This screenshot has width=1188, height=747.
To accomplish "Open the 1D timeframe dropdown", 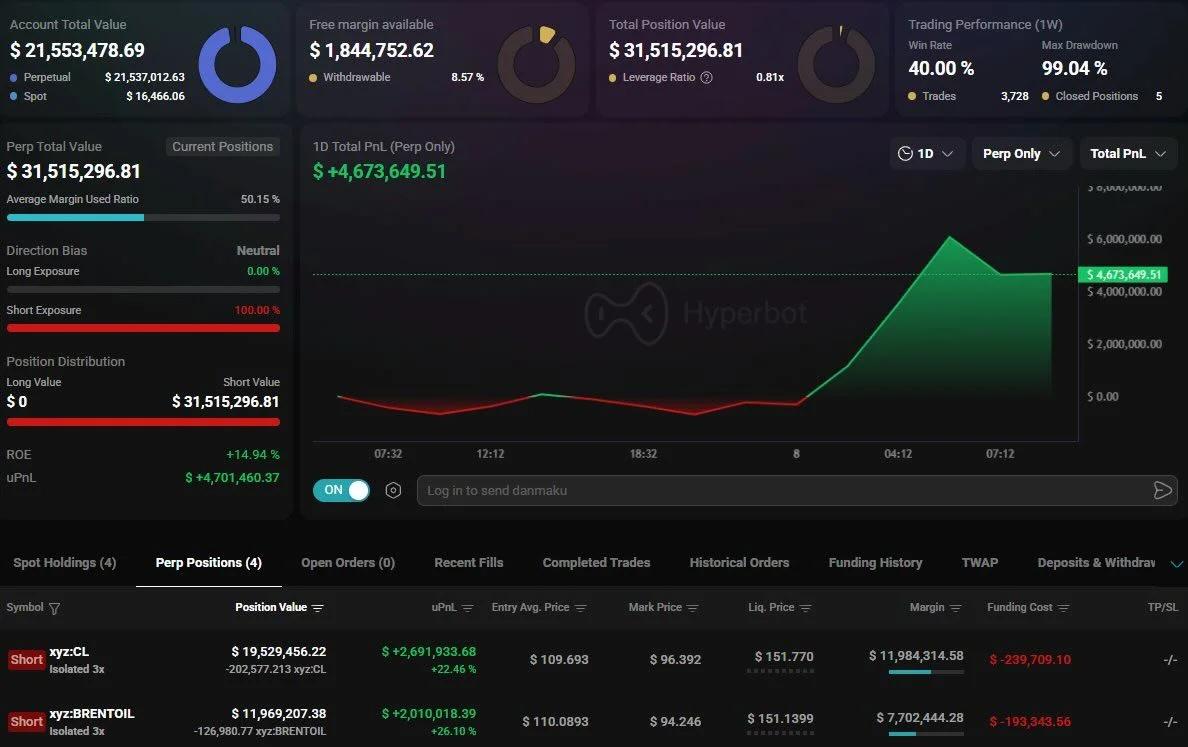I will point(926,154).
